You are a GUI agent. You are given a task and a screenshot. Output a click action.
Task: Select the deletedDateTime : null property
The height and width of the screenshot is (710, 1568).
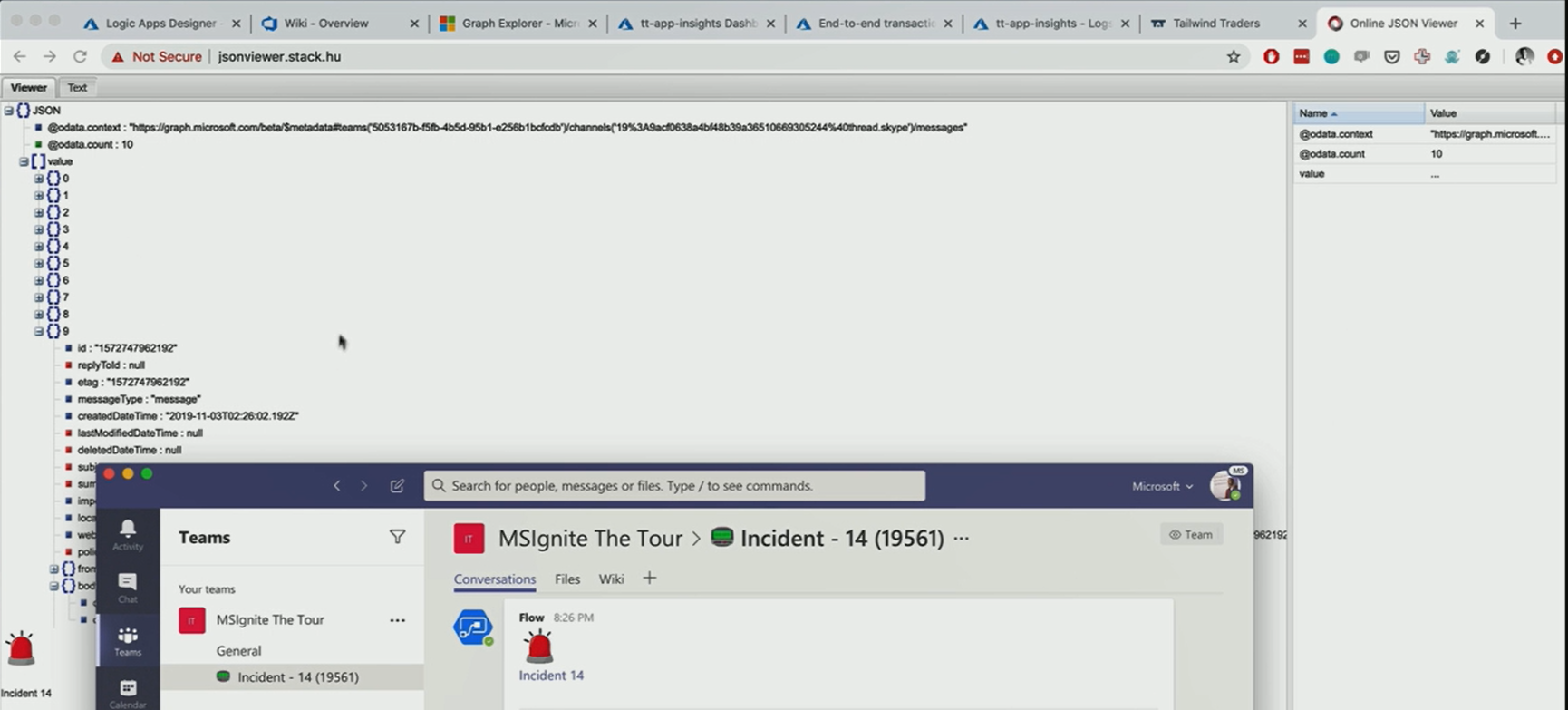(129, 450)
